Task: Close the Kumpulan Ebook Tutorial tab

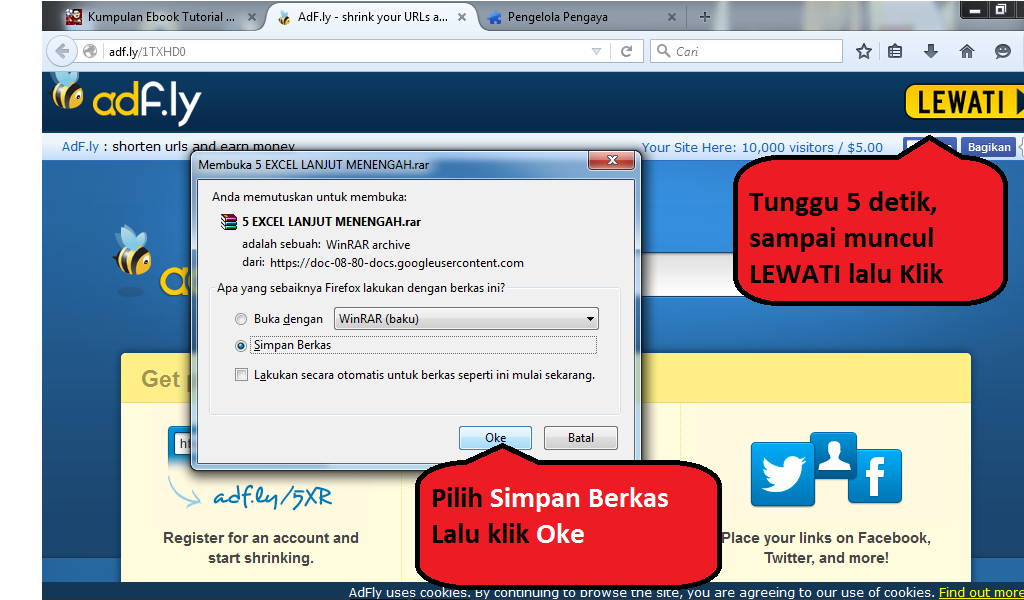Action: click(251, 18)
